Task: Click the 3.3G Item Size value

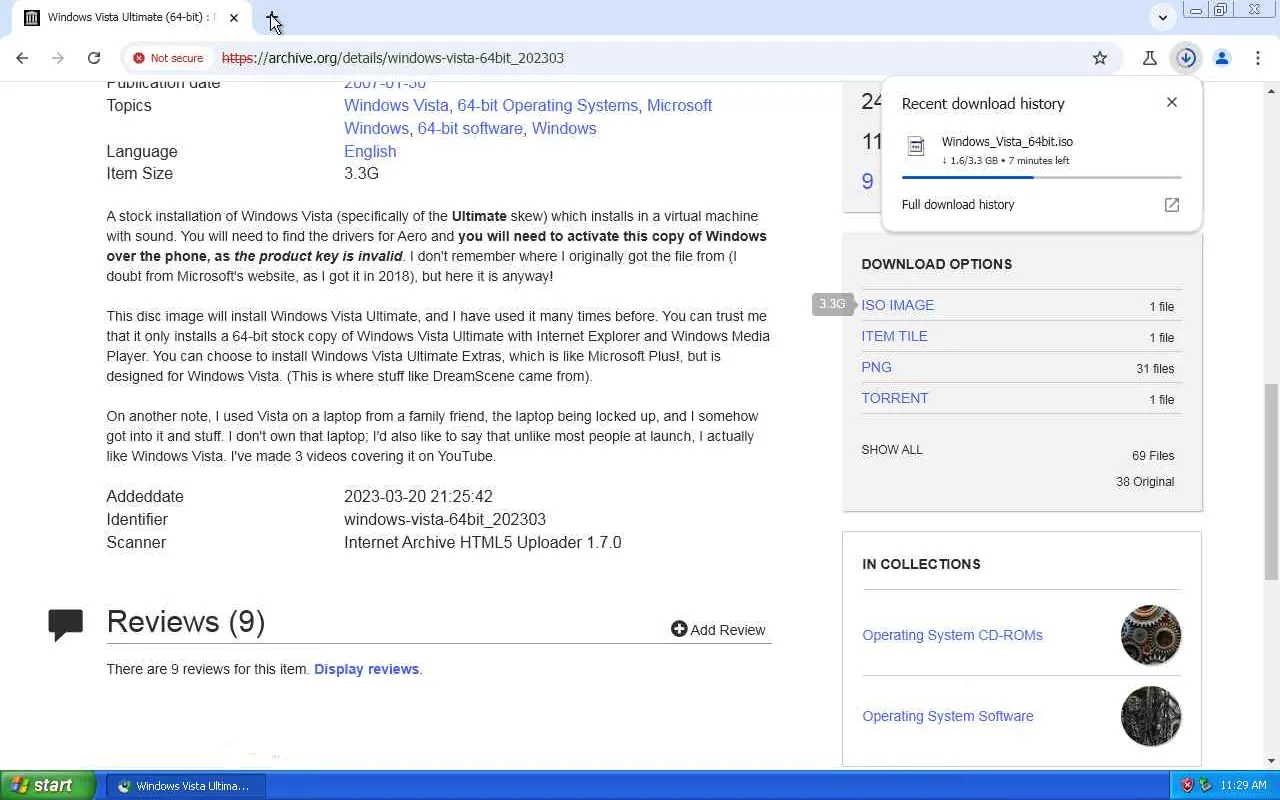Action: click(361, 174)
